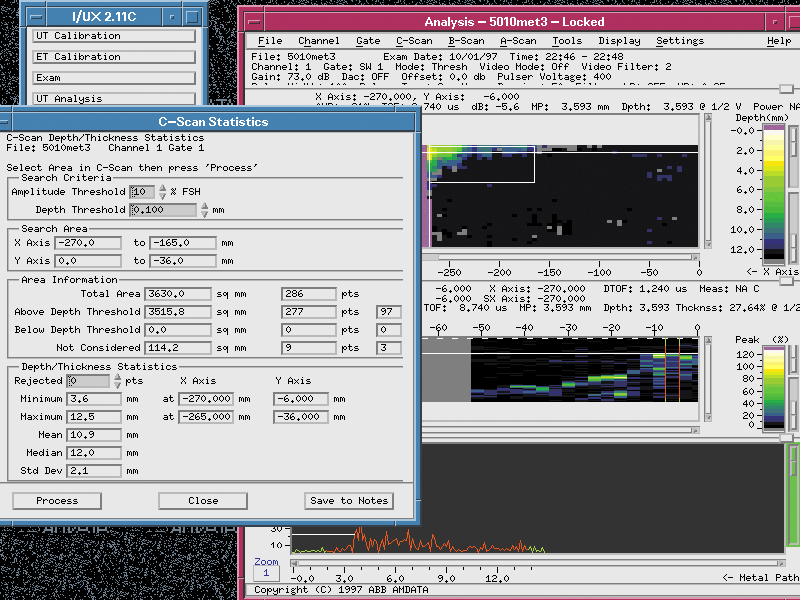The height and width of the screenshot is (600, 800).
Task: Click the Y Axis end field -36.0
Action: [x=183, y=261]
